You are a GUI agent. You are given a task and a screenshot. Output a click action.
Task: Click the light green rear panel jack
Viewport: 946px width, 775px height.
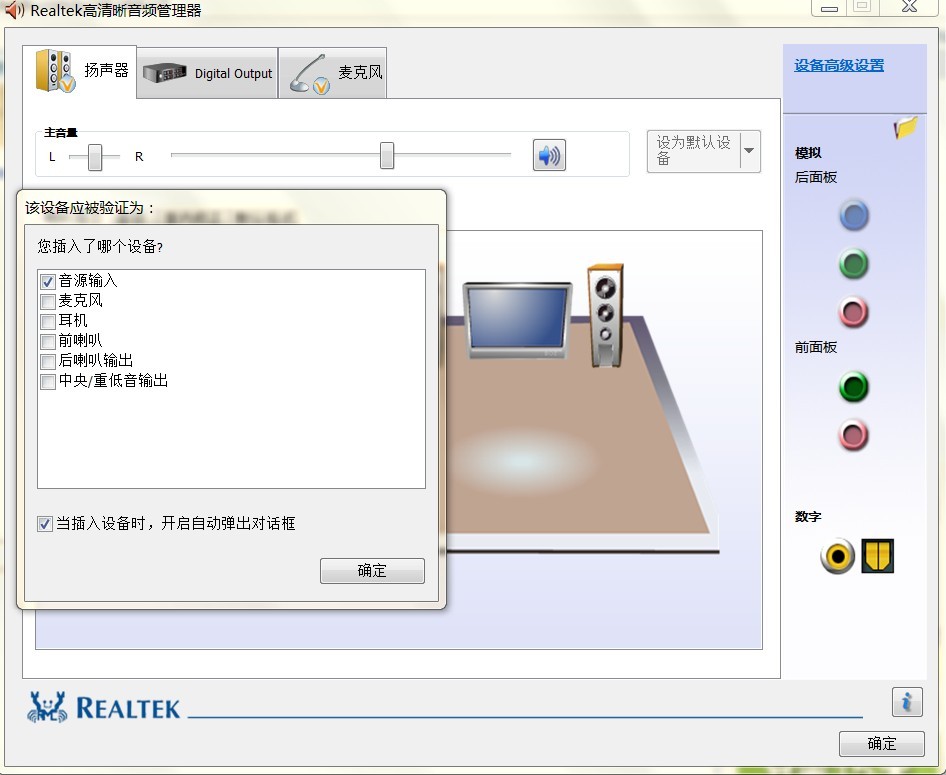coord(854,264)
